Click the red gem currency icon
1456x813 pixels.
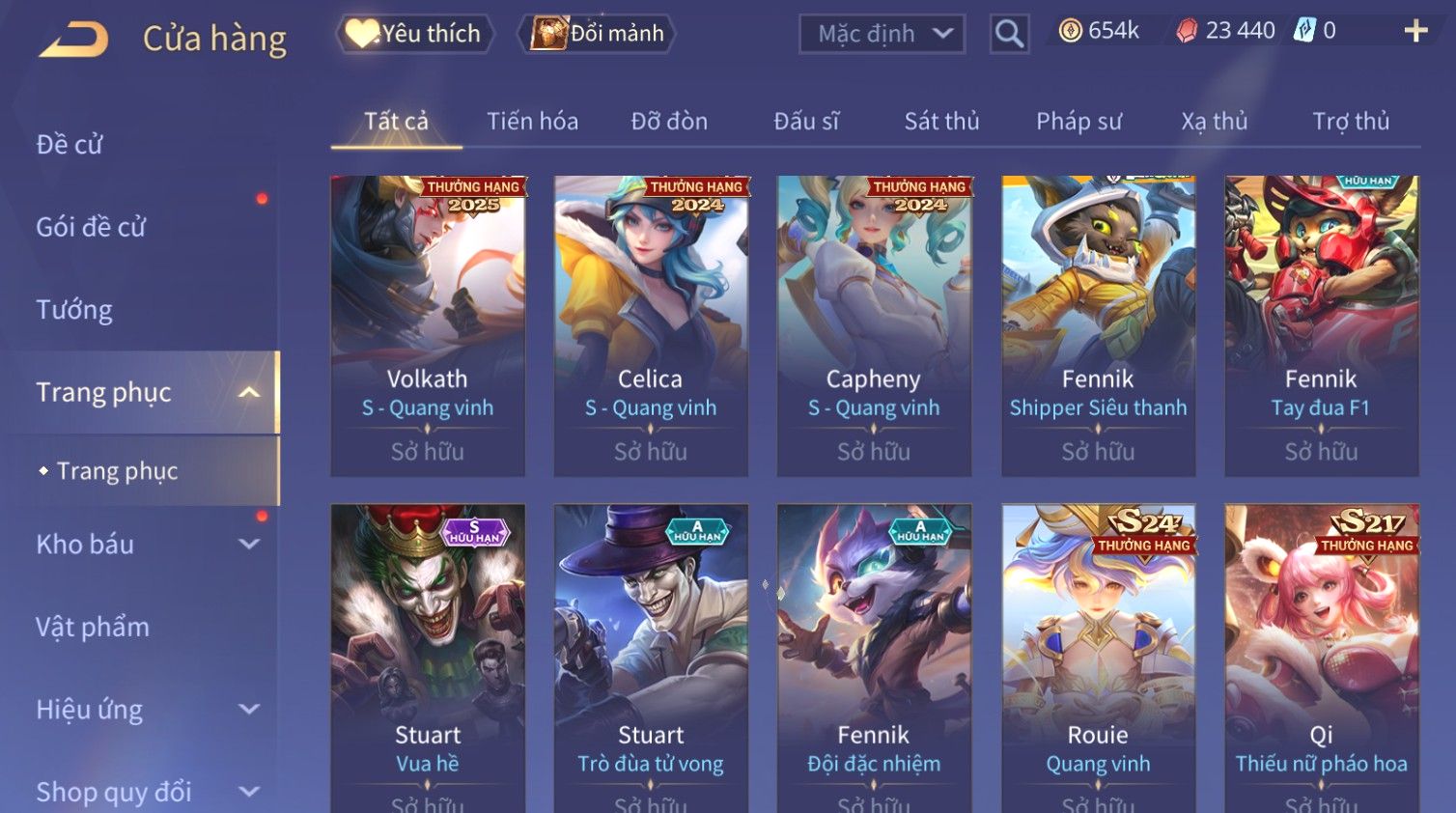pyautogui.click(x=1187, y=31)
